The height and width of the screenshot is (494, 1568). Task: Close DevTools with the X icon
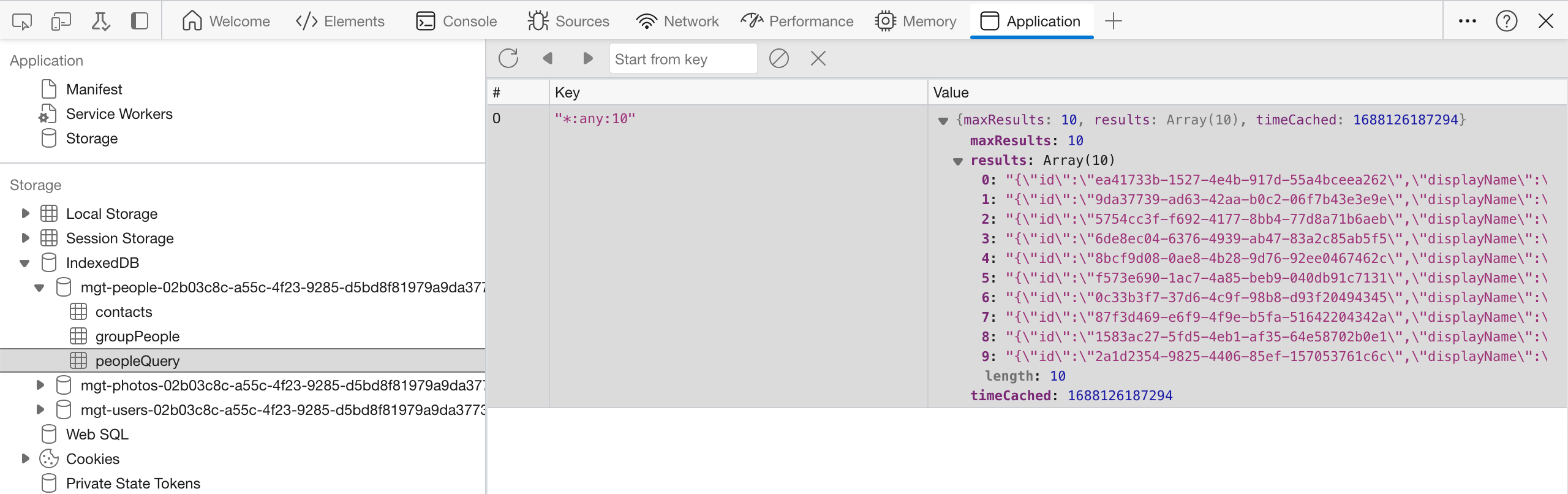[x=1546, y=21]
